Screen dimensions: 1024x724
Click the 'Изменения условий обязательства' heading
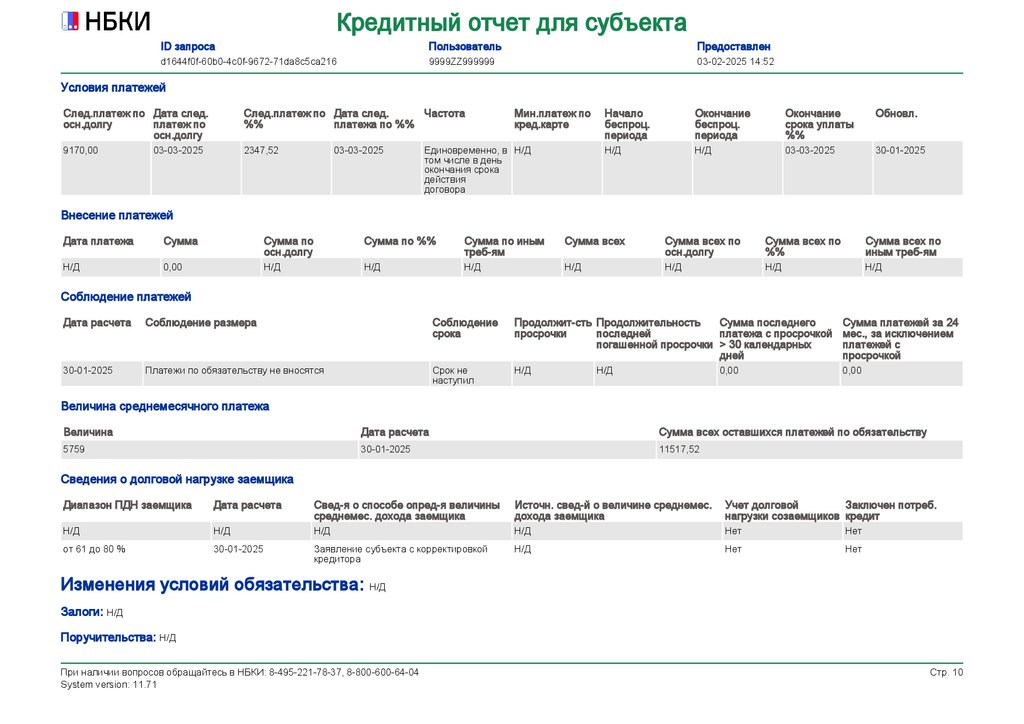click(212, 584)
